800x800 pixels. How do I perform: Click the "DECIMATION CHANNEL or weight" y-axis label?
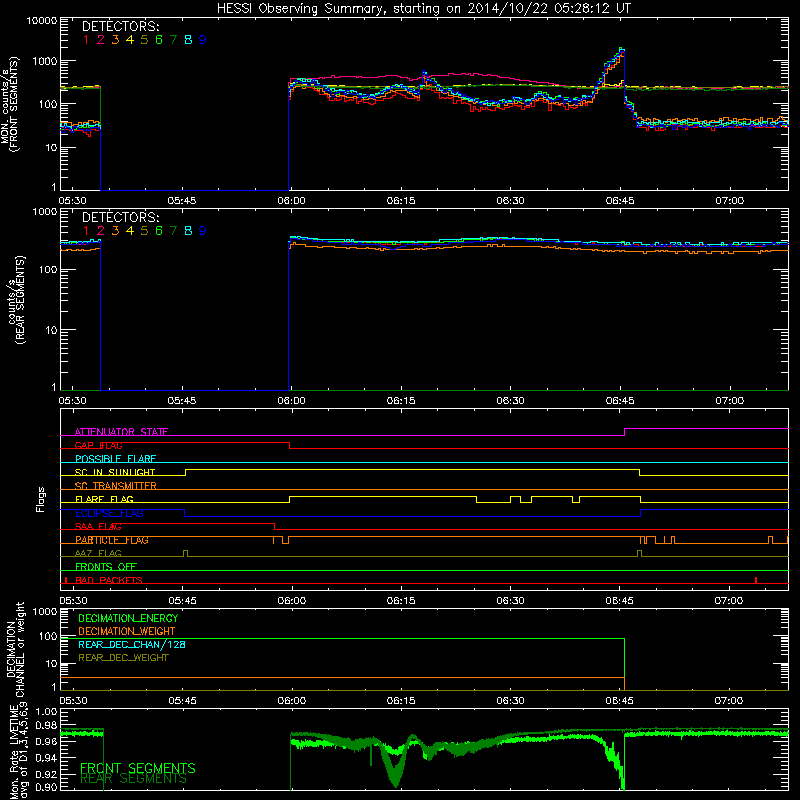tap(15, 649)
